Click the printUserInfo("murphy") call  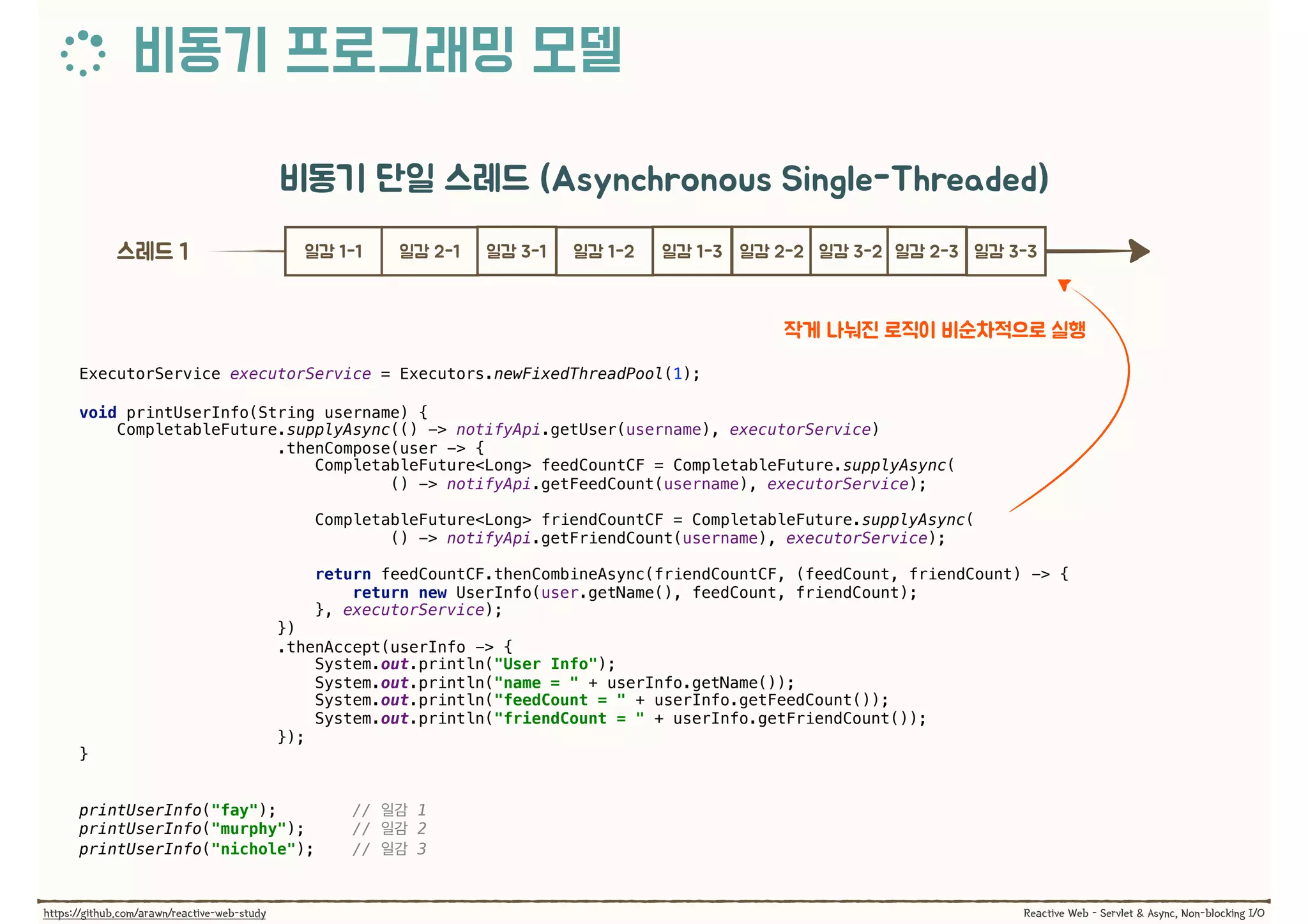pos(192,829)
